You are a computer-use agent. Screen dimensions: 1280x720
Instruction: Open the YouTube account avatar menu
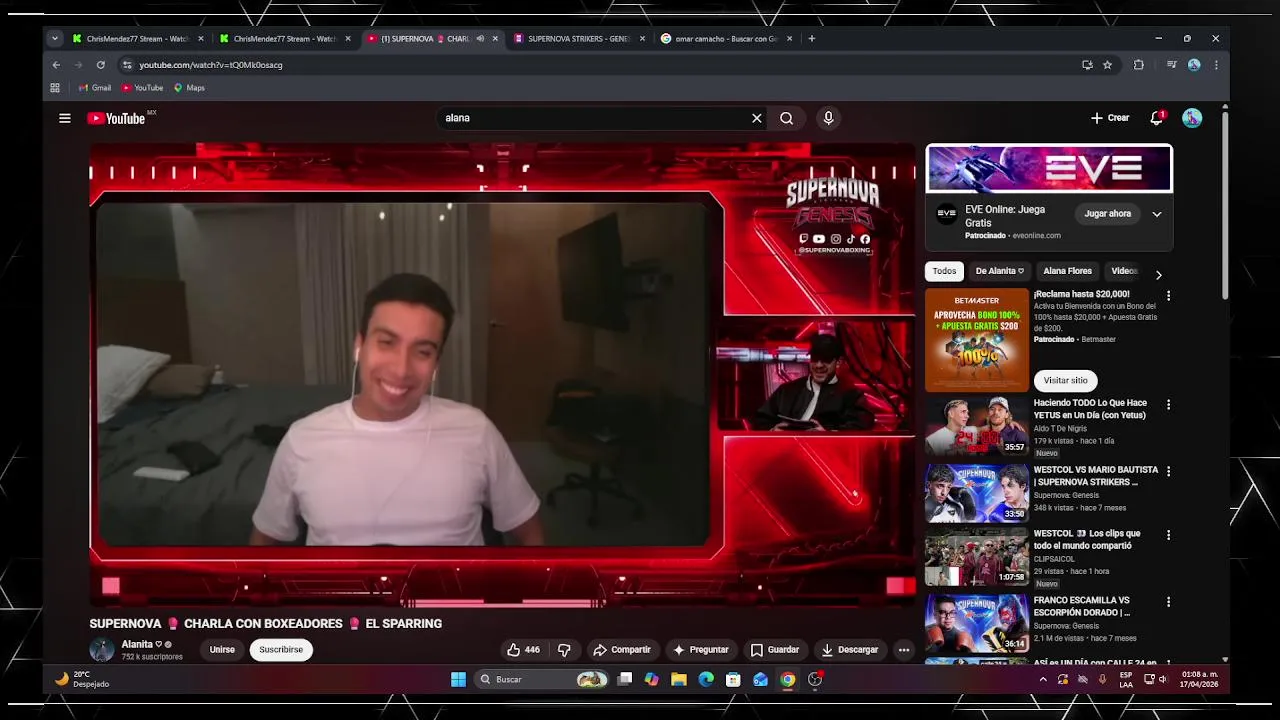point(1192,118)
